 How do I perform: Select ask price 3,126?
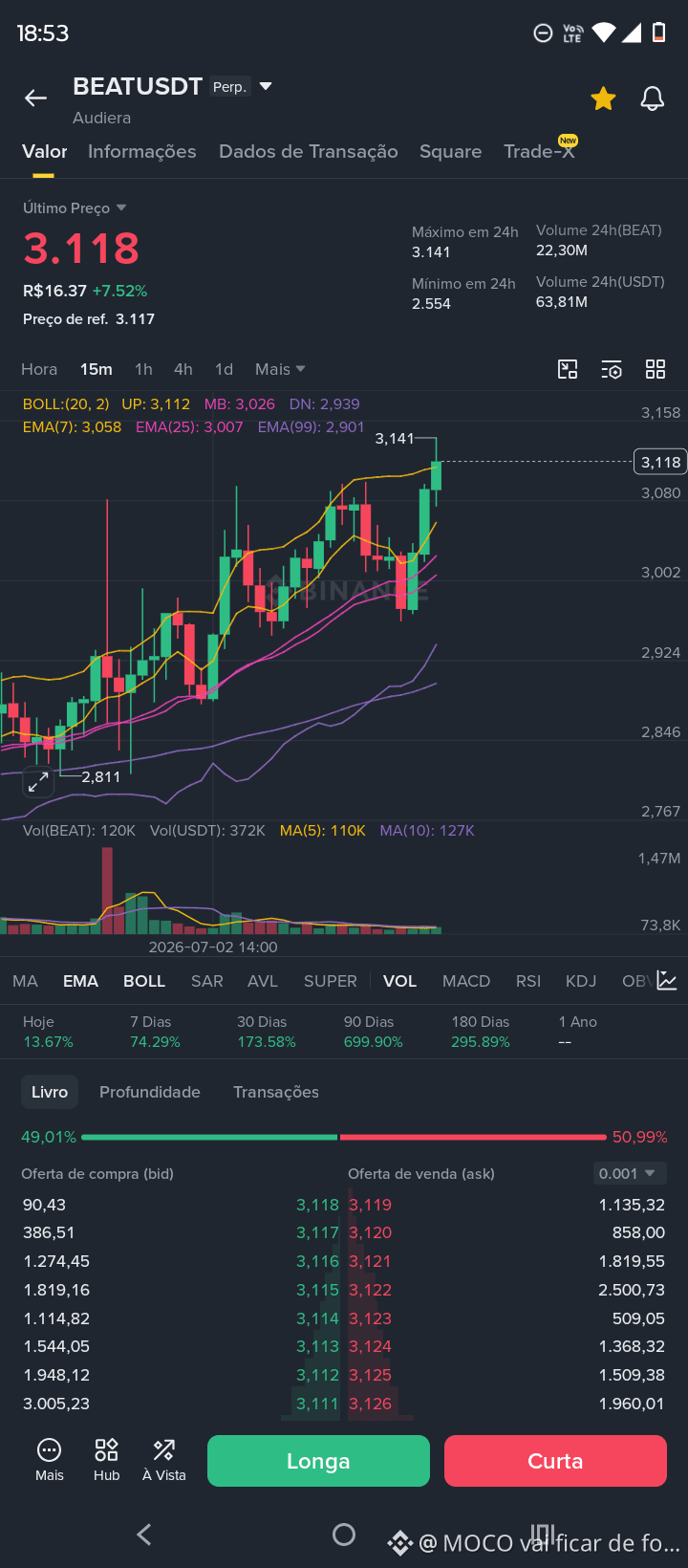(371, 1404)
